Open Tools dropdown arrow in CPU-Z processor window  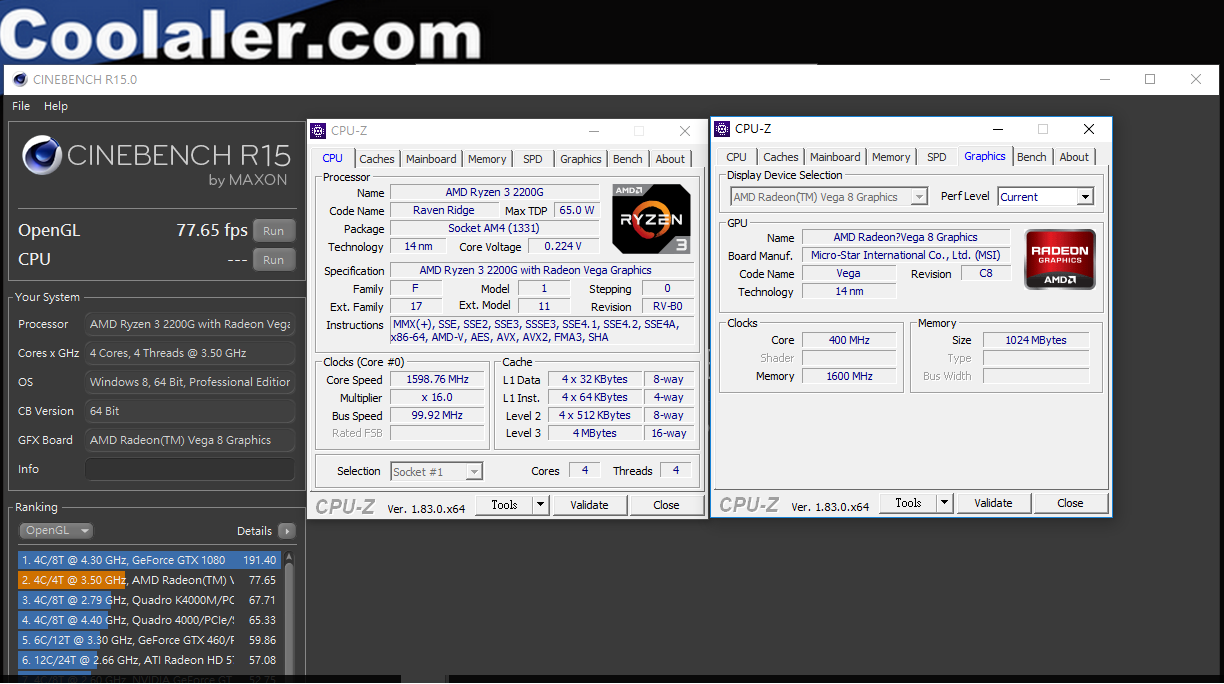coord(541,505)
